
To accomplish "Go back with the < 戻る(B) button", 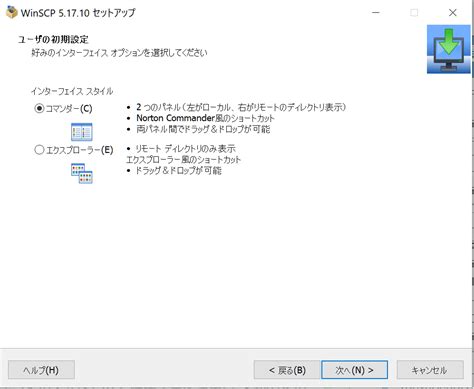I will pos(287,370).
